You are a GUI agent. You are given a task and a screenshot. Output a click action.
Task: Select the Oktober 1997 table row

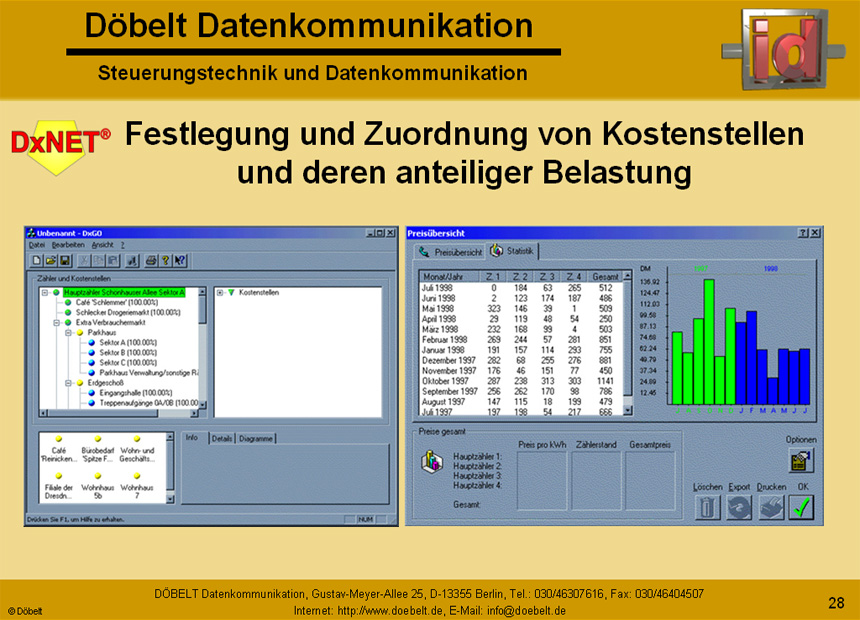tap(521, 381)
